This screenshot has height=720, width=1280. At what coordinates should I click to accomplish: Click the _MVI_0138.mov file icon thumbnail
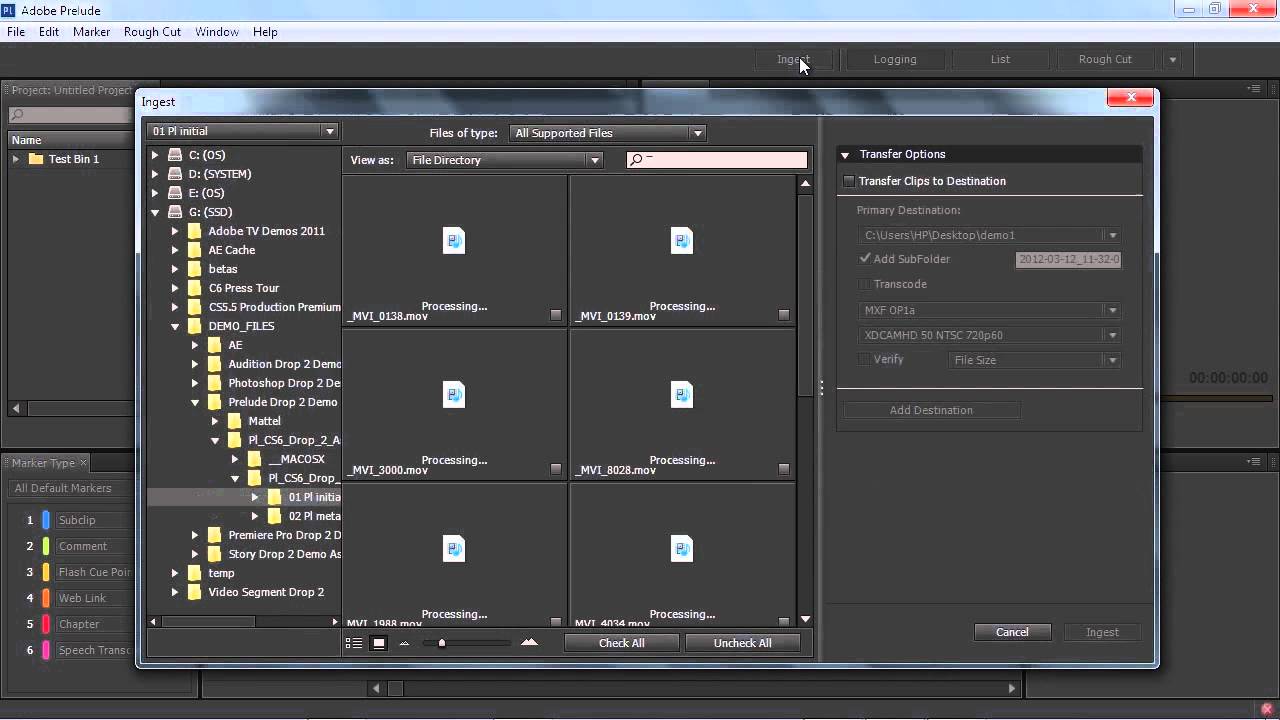click(x=454, y=240)
